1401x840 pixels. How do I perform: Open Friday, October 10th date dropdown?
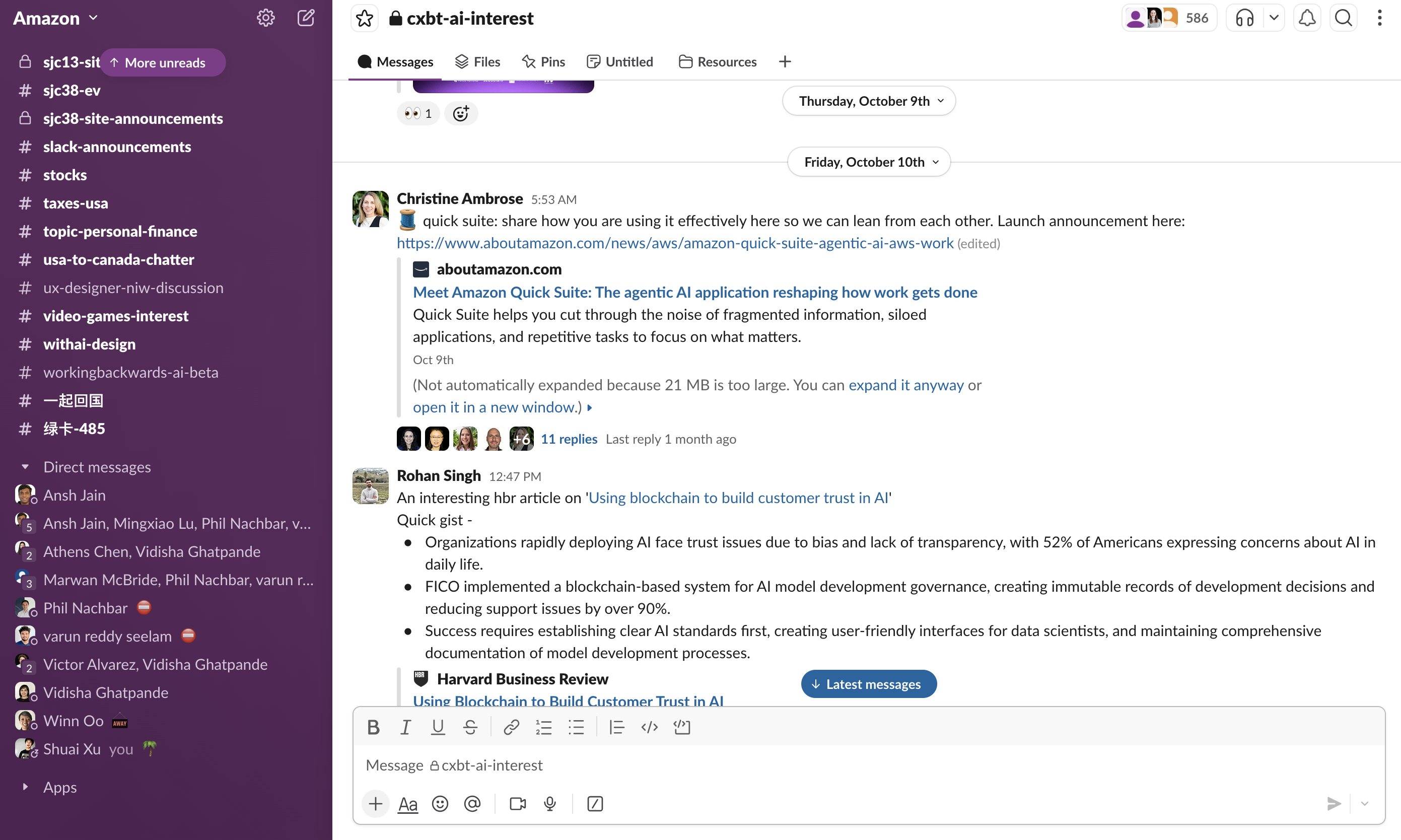868,162
